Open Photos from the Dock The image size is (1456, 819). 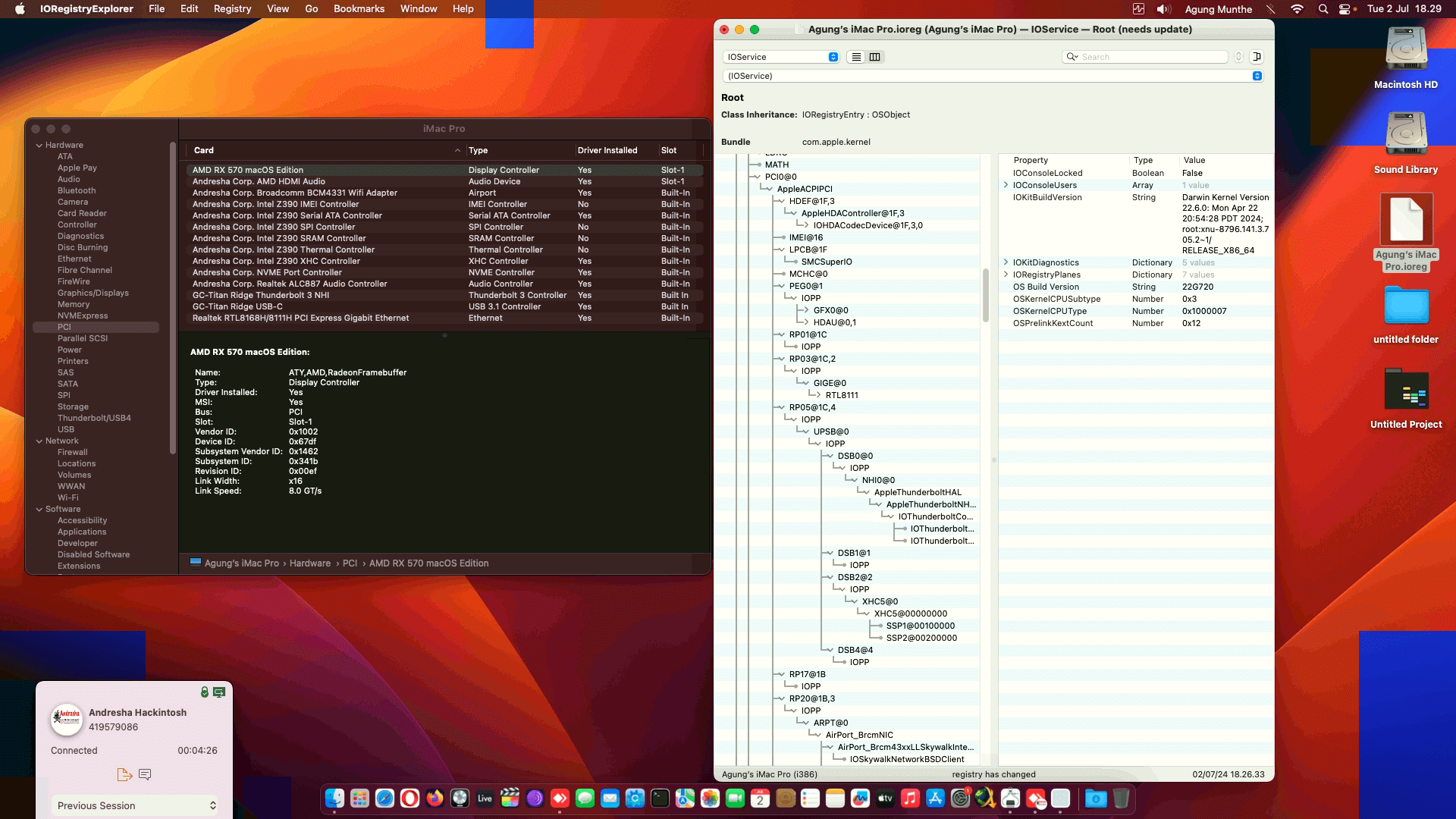pyautogui.click(x=710, y=798)
